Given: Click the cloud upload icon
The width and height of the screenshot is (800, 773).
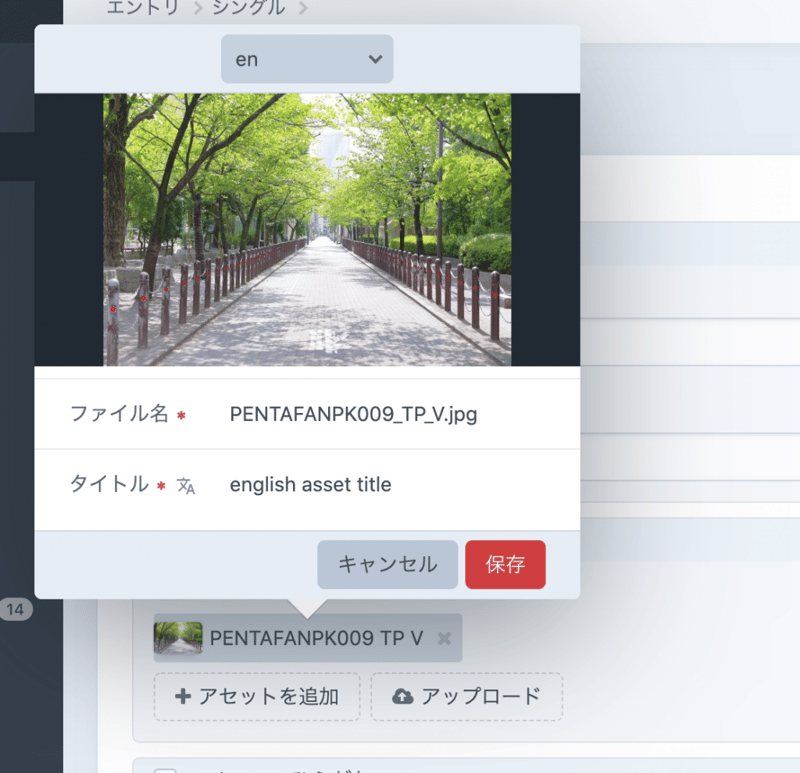Looking at the screenshot, I should (403, 697).
